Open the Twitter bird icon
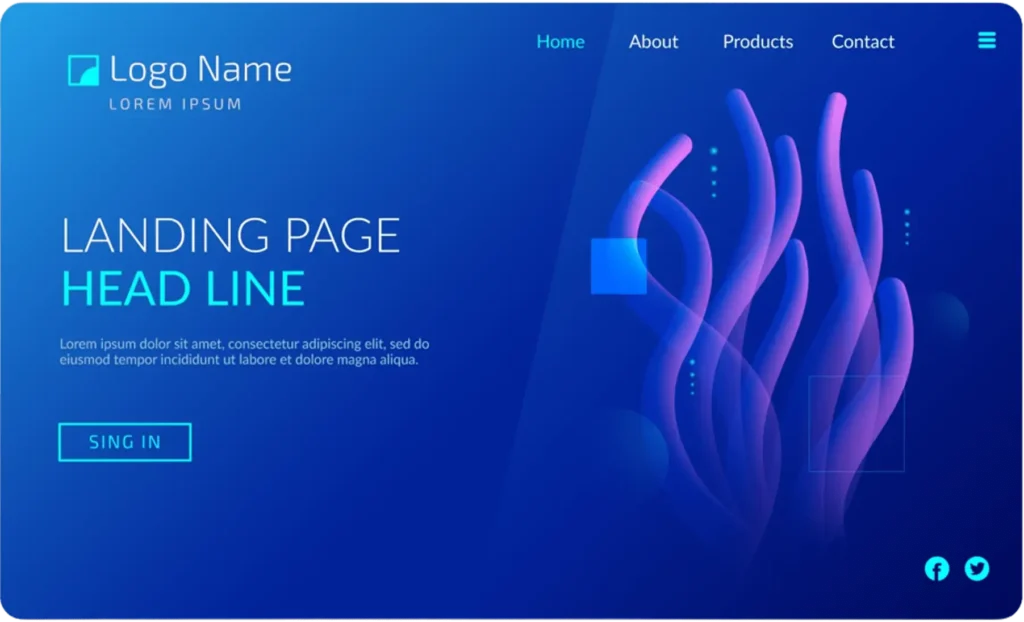Image resolution: width=1024 pixels, height=622 pixels. (x=976, y=569)
